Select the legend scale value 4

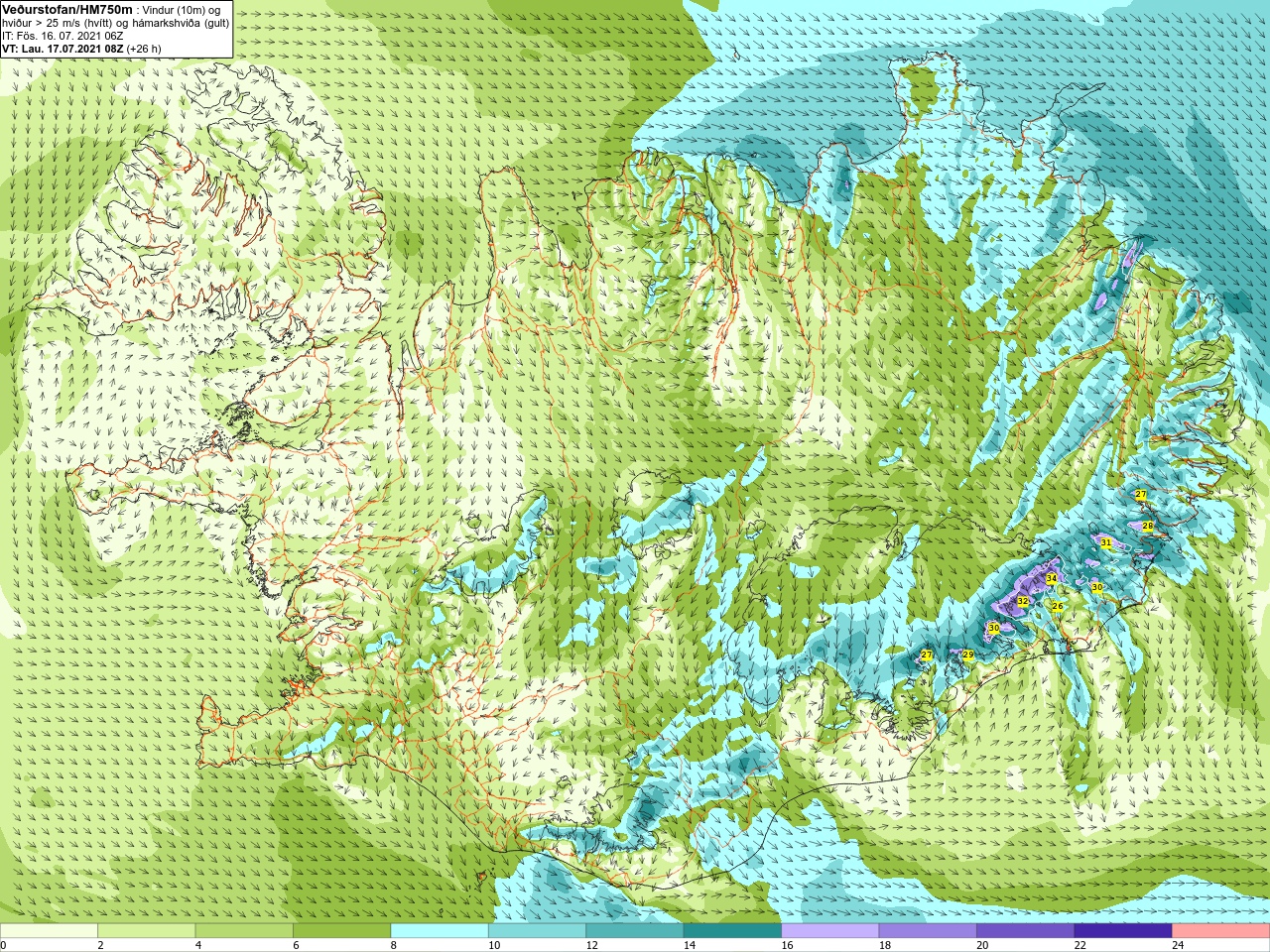pyautogui.click(x=198, y=945)
